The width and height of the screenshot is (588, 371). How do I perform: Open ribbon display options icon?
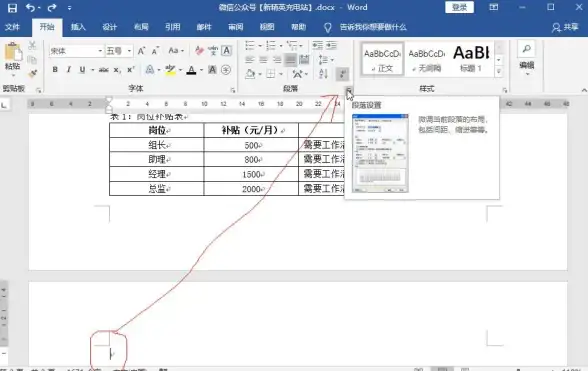click(494, 7)
